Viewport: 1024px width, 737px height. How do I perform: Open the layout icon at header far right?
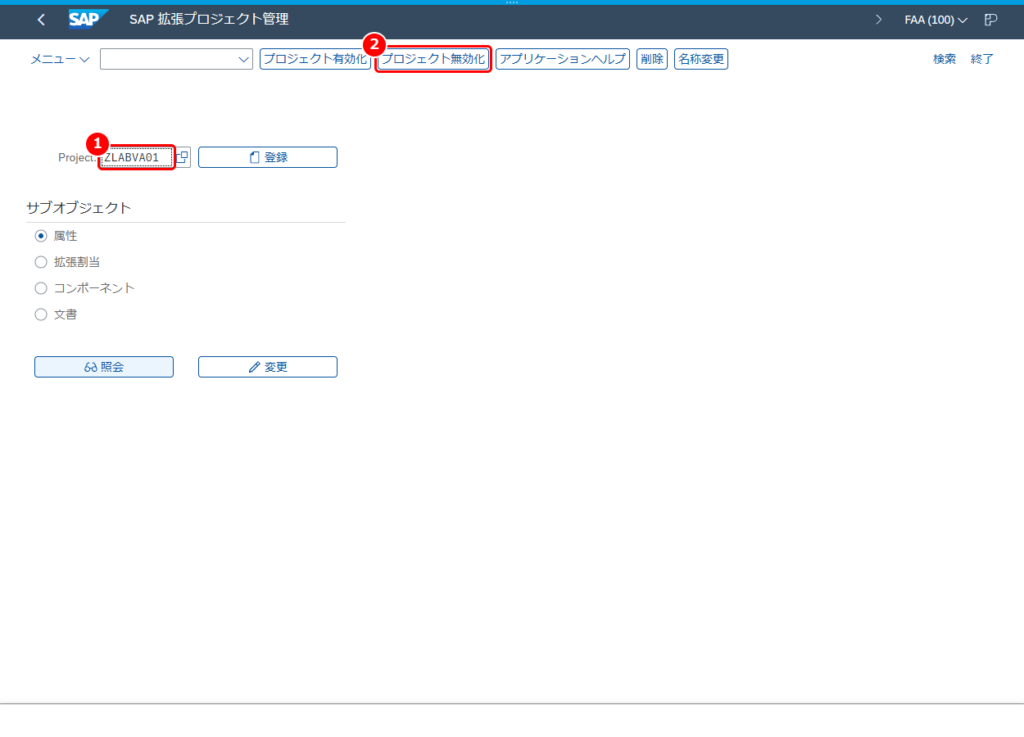pos(991,20)
